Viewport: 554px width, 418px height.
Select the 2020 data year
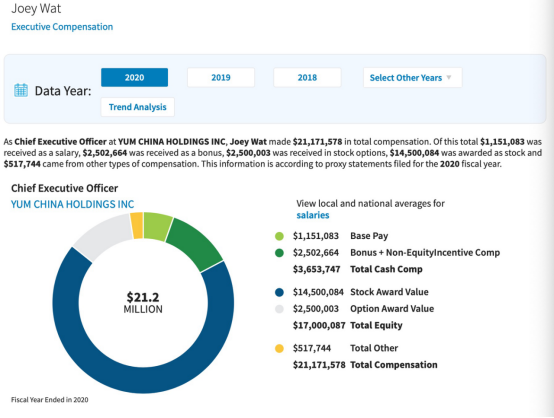click(x=134, y=77)
